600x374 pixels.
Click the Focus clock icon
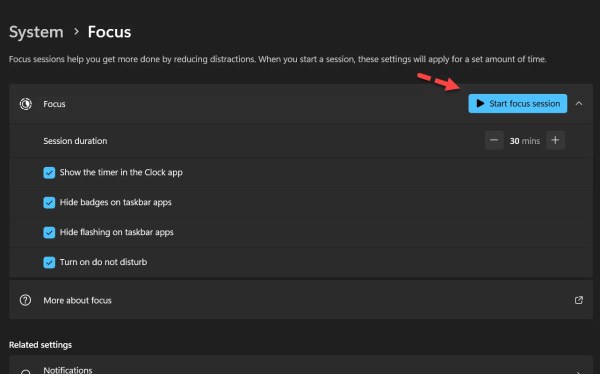[26, 104]
